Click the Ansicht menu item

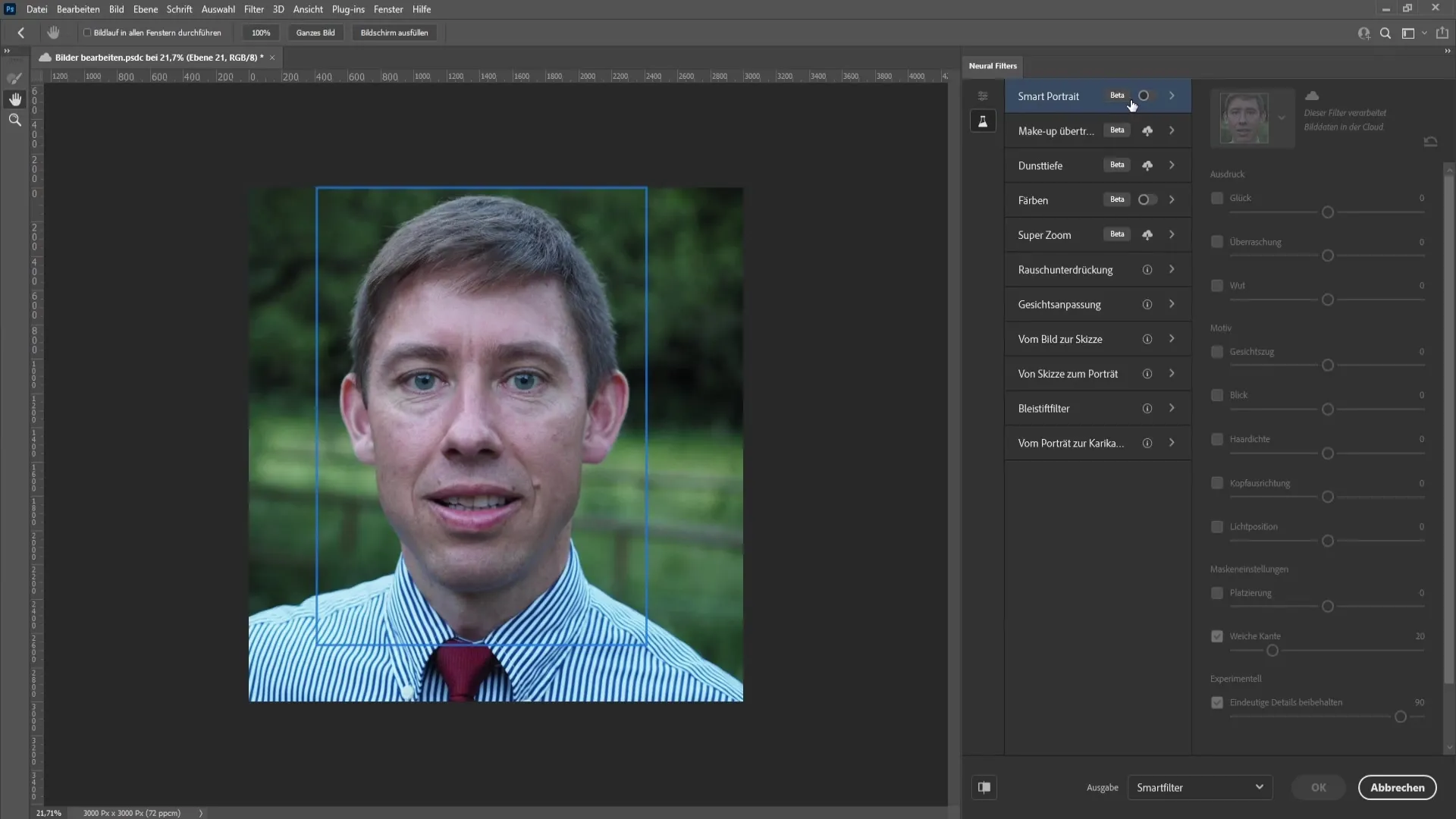(308, 9)
